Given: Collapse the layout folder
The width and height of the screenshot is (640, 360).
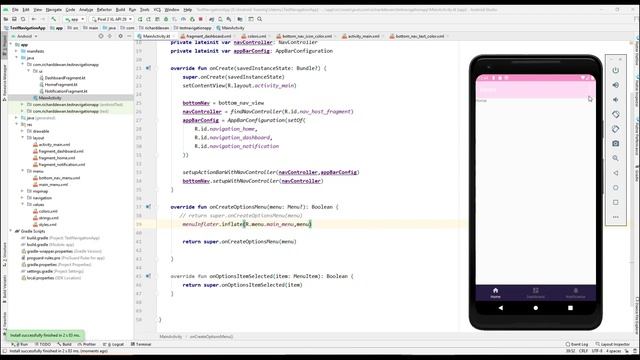Looking at the screenshot, I should coord(22,138).
